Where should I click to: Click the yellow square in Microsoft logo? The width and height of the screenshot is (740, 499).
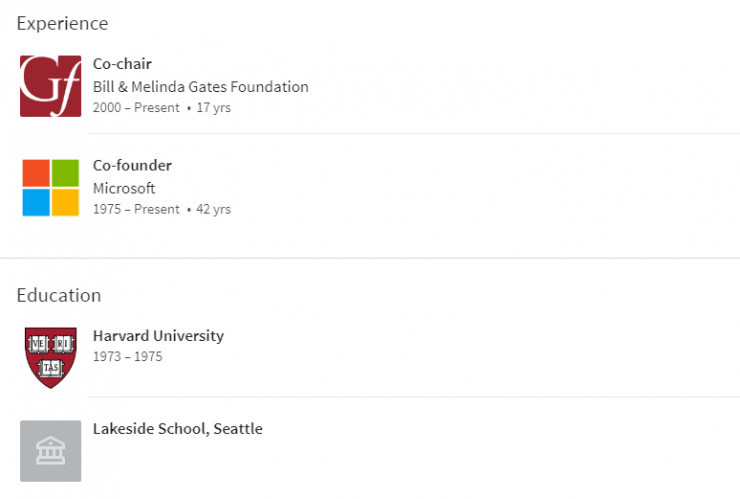[65, 202]
